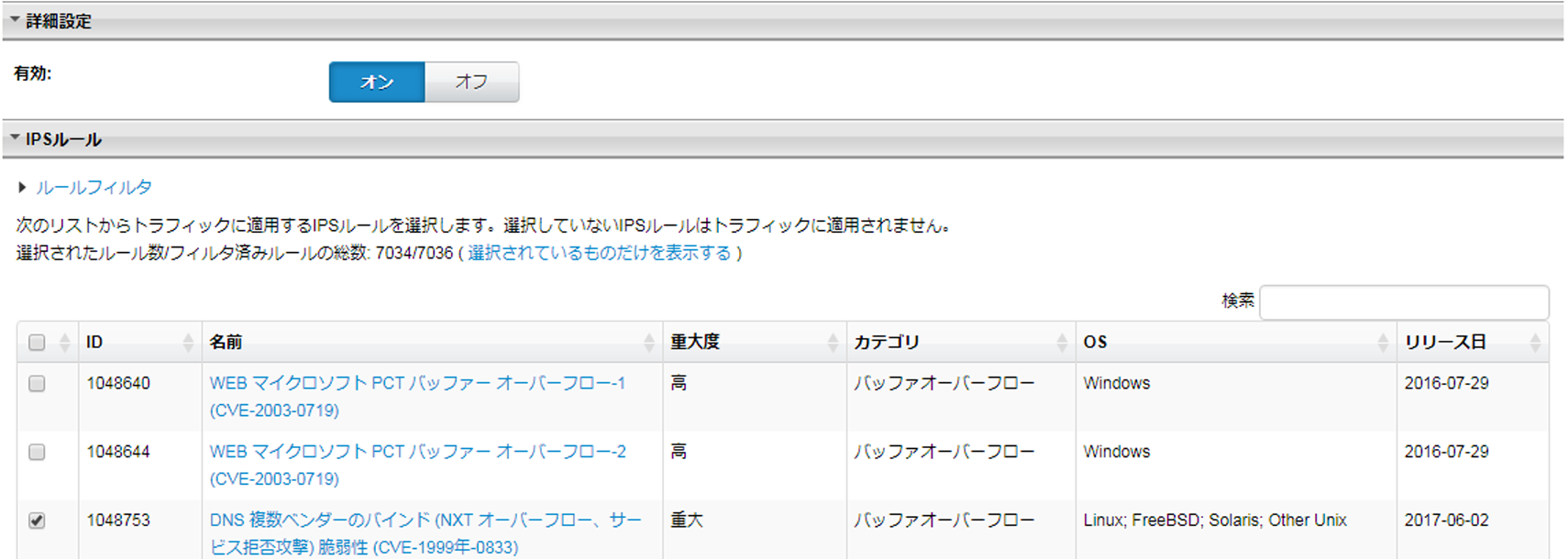Uncheck the box for rule 1048753
Image resolution: width=1568 pixels, height=559 pixels.
pos(37,521)
